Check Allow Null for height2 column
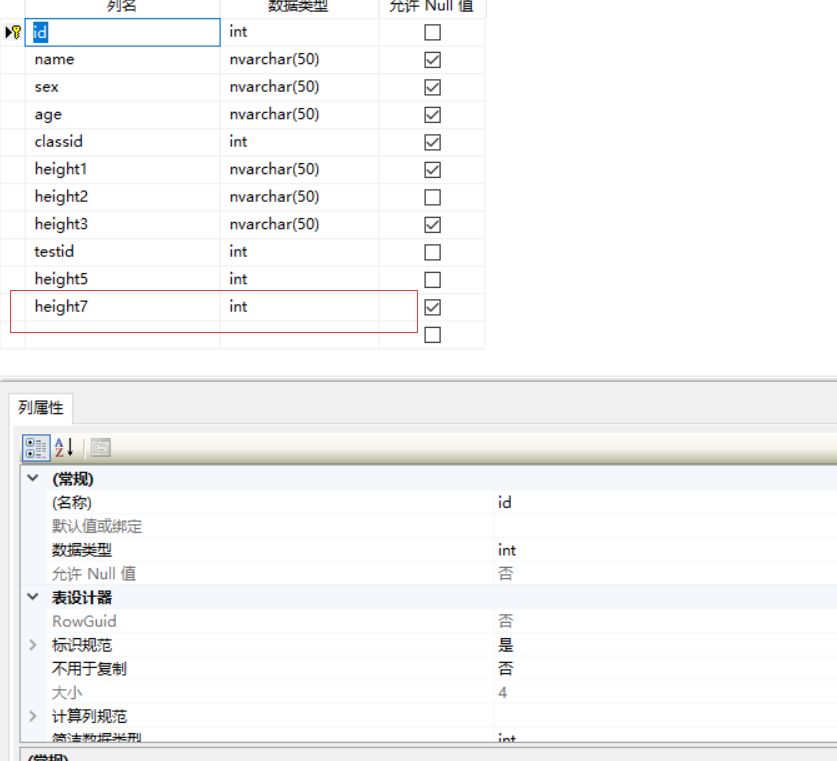This screenshot has height=761, width=837. [x=432, y=197]
